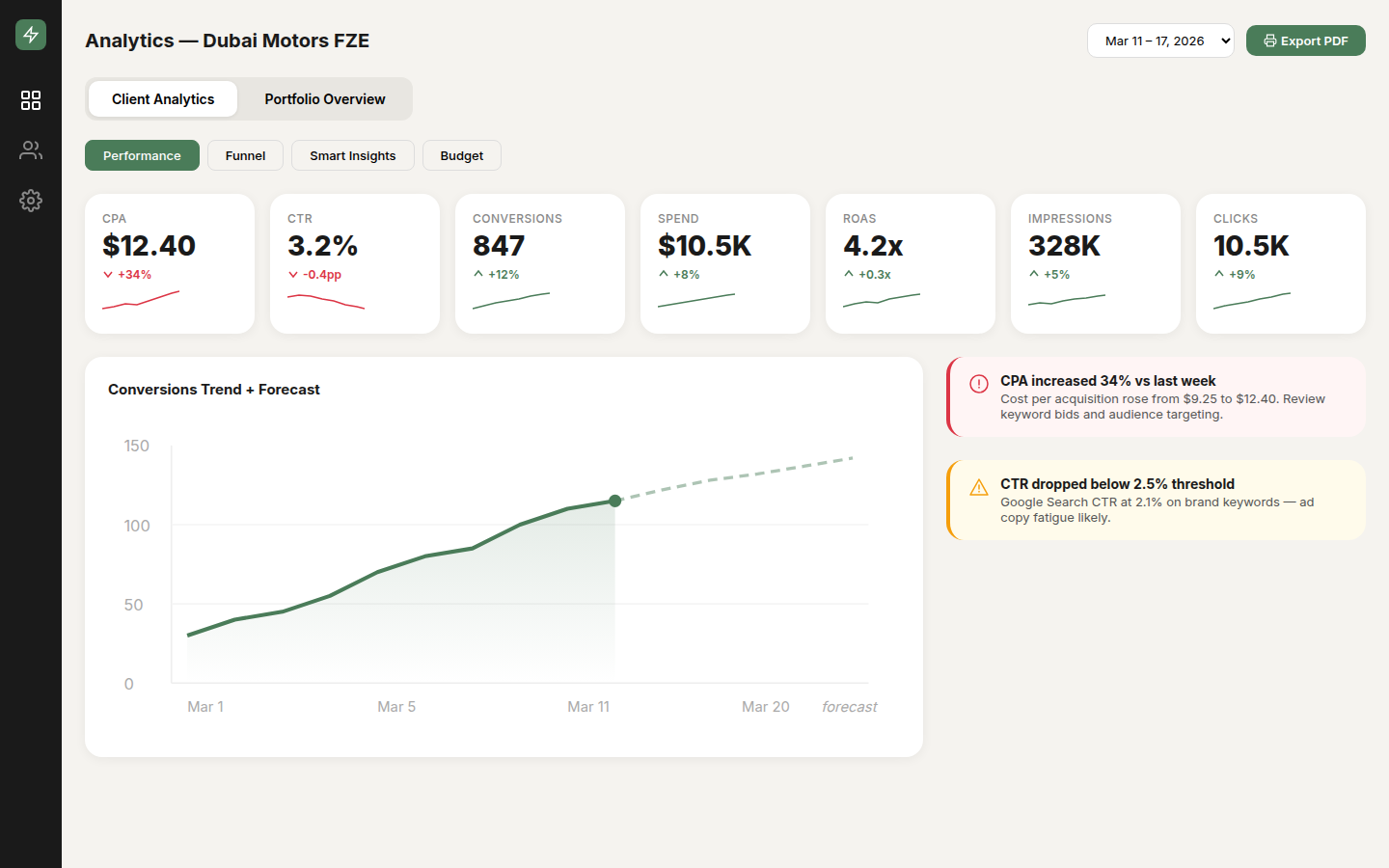
Task: Click the -0.4pp change label on CTR card
Action: pyautogui.click(x=322, y=275)
